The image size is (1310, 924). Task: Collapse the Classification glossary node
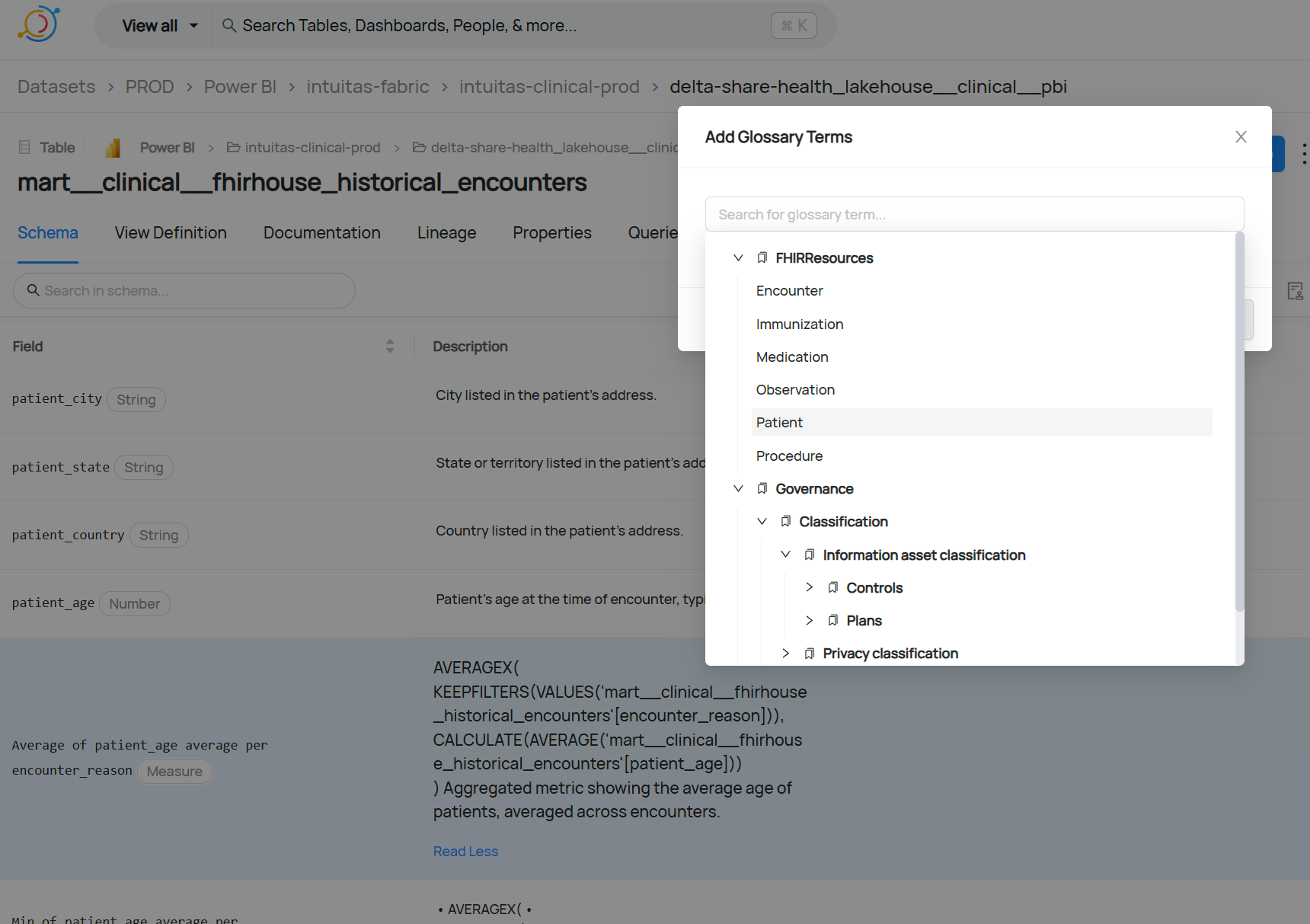click(762, 522)
